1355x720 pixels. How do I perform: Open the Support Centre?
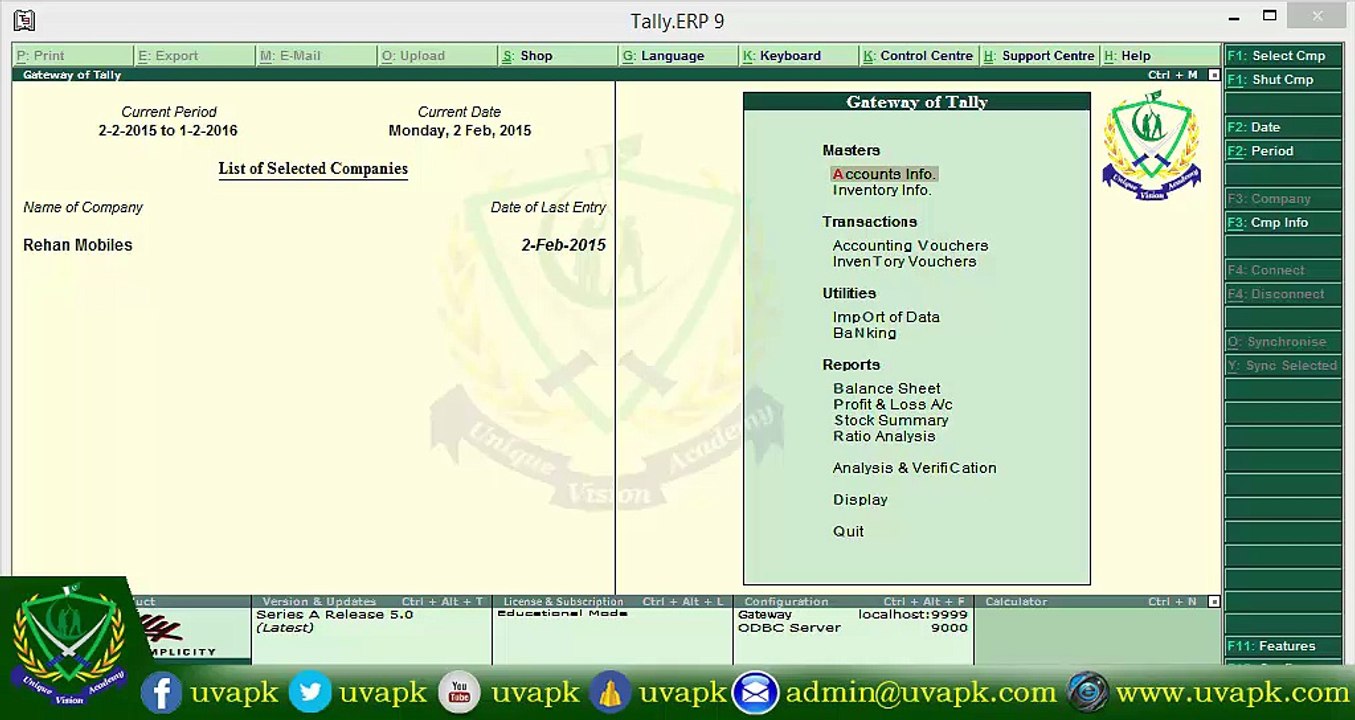click(x=1040, y=56)
